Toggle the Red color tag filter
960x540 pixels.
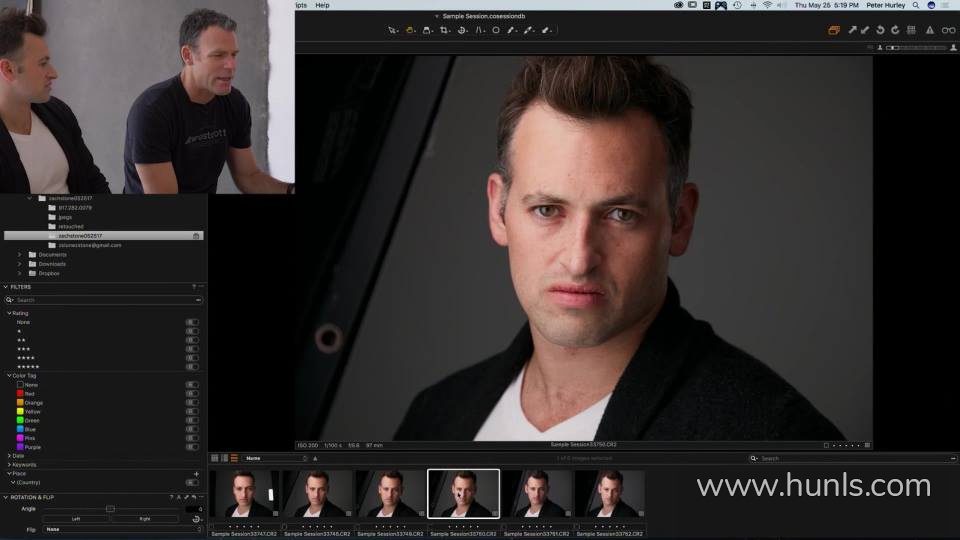point(192,394)
